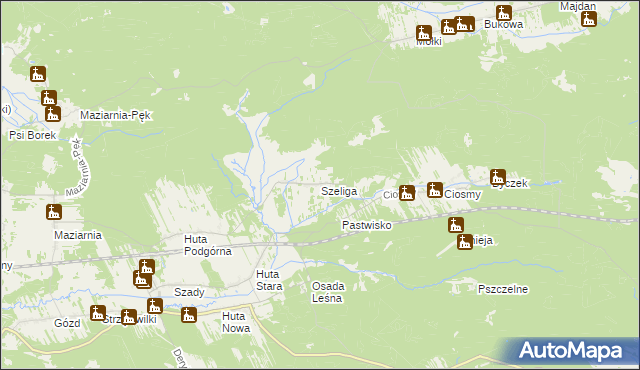Screen dimensions: 640x370
Task: Click the church icon near Majdan
Action: click(x=589, y=19)
